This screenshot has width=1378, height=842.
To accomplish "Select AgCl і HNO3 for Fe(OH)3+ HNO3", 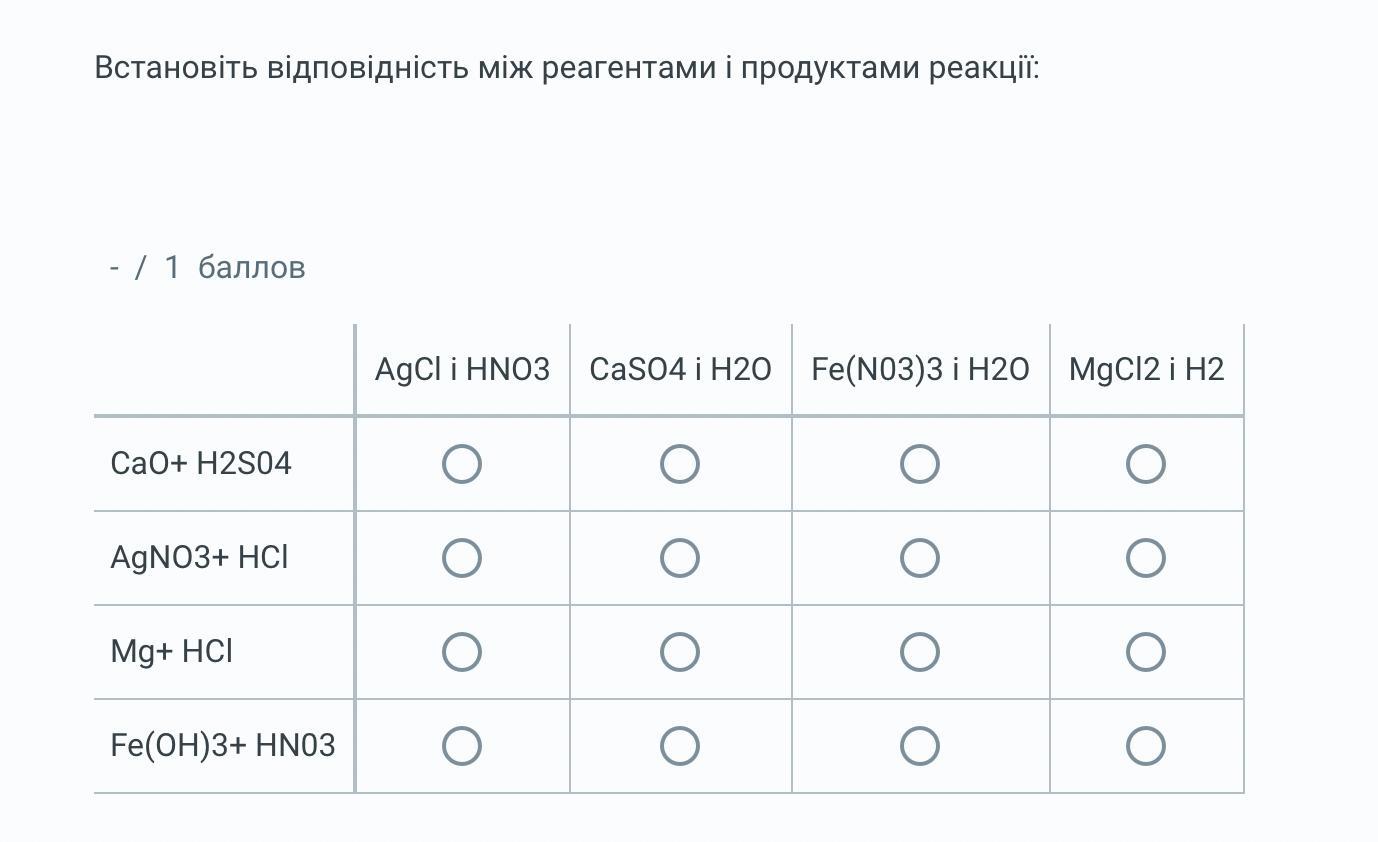I will [462, 746].
